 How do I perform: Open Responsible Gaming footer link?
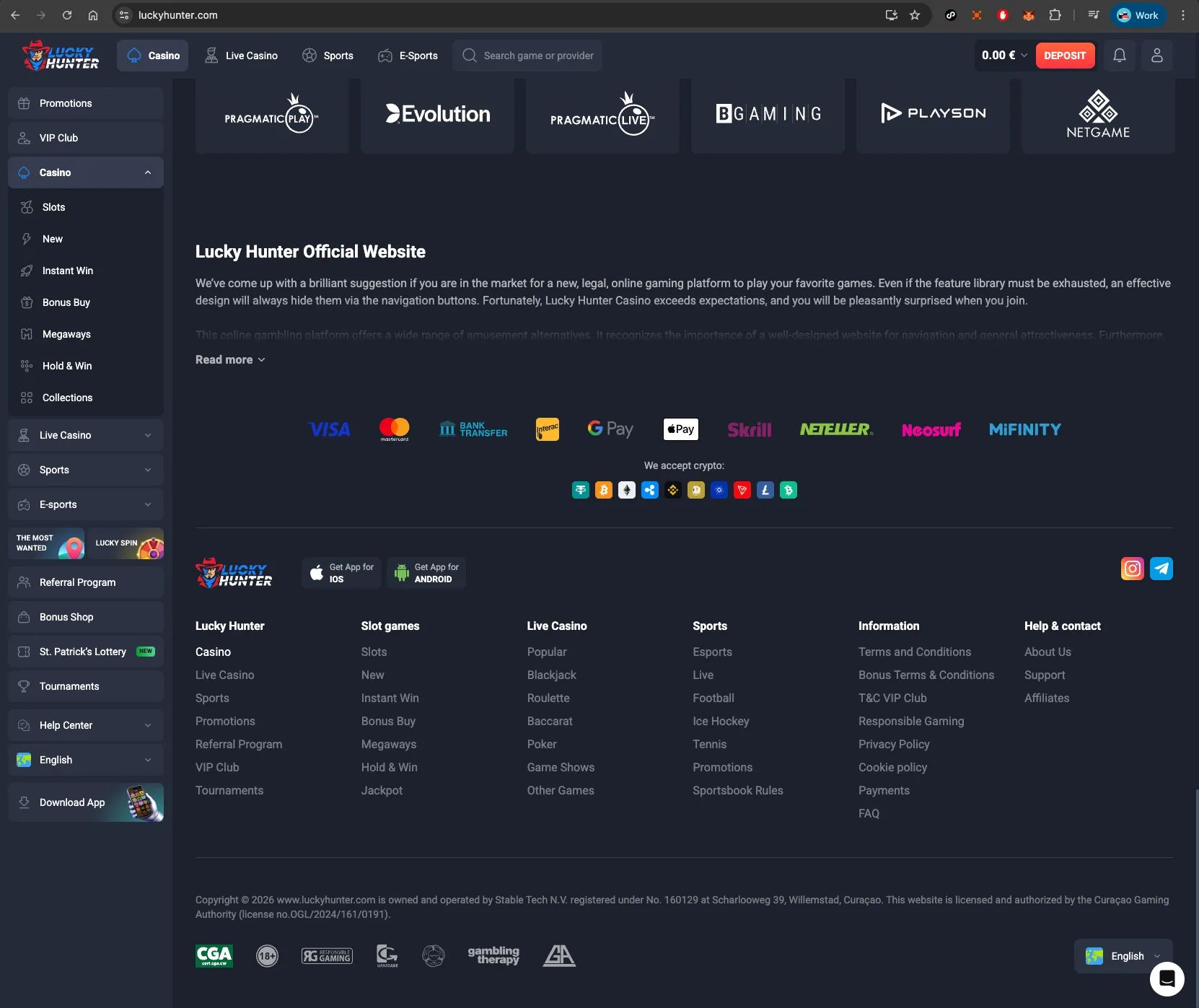point(911,721)
